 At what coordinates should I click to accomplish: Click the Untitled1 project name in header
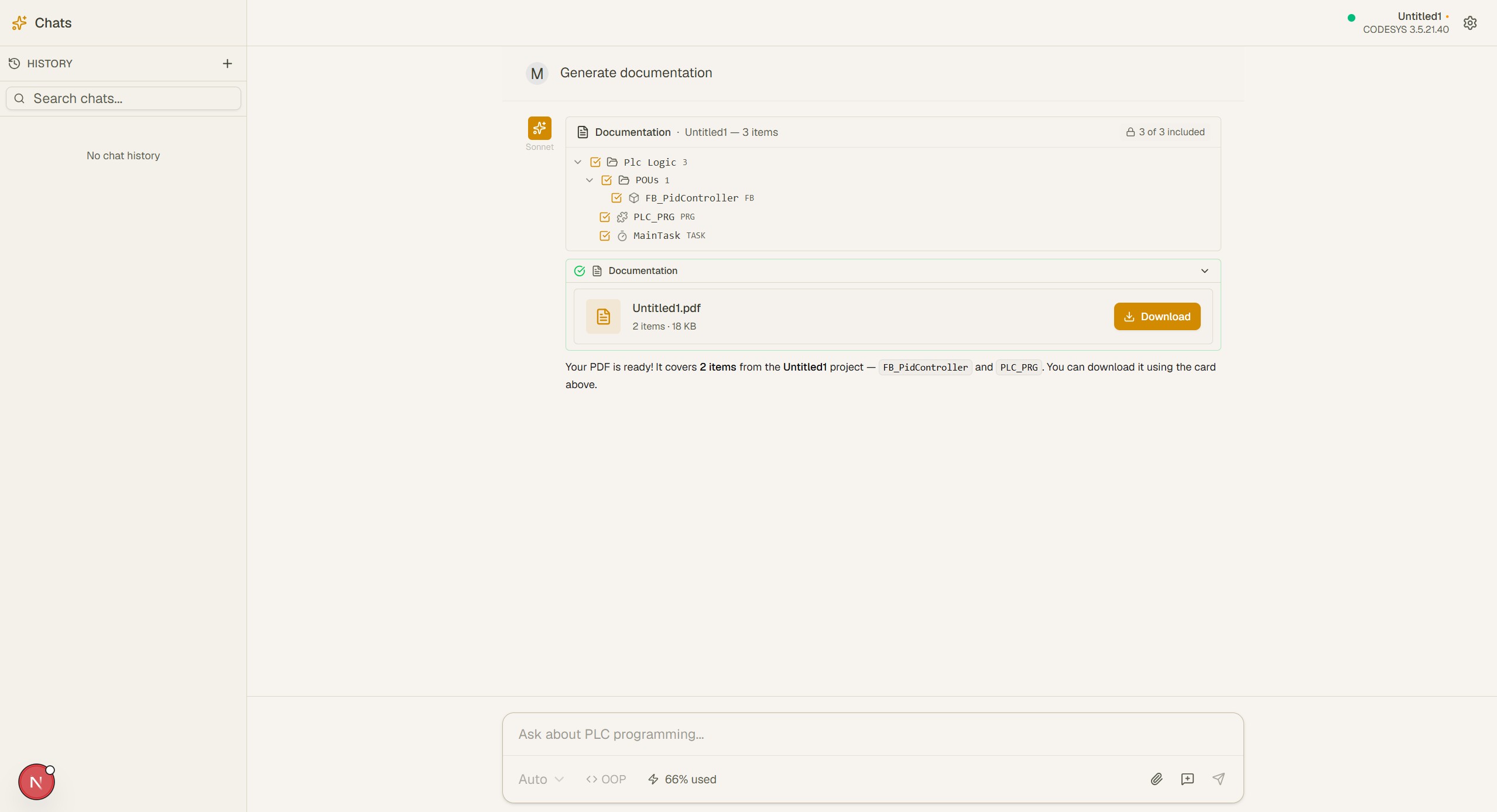pyautogui.click(x=1419, y=16)
